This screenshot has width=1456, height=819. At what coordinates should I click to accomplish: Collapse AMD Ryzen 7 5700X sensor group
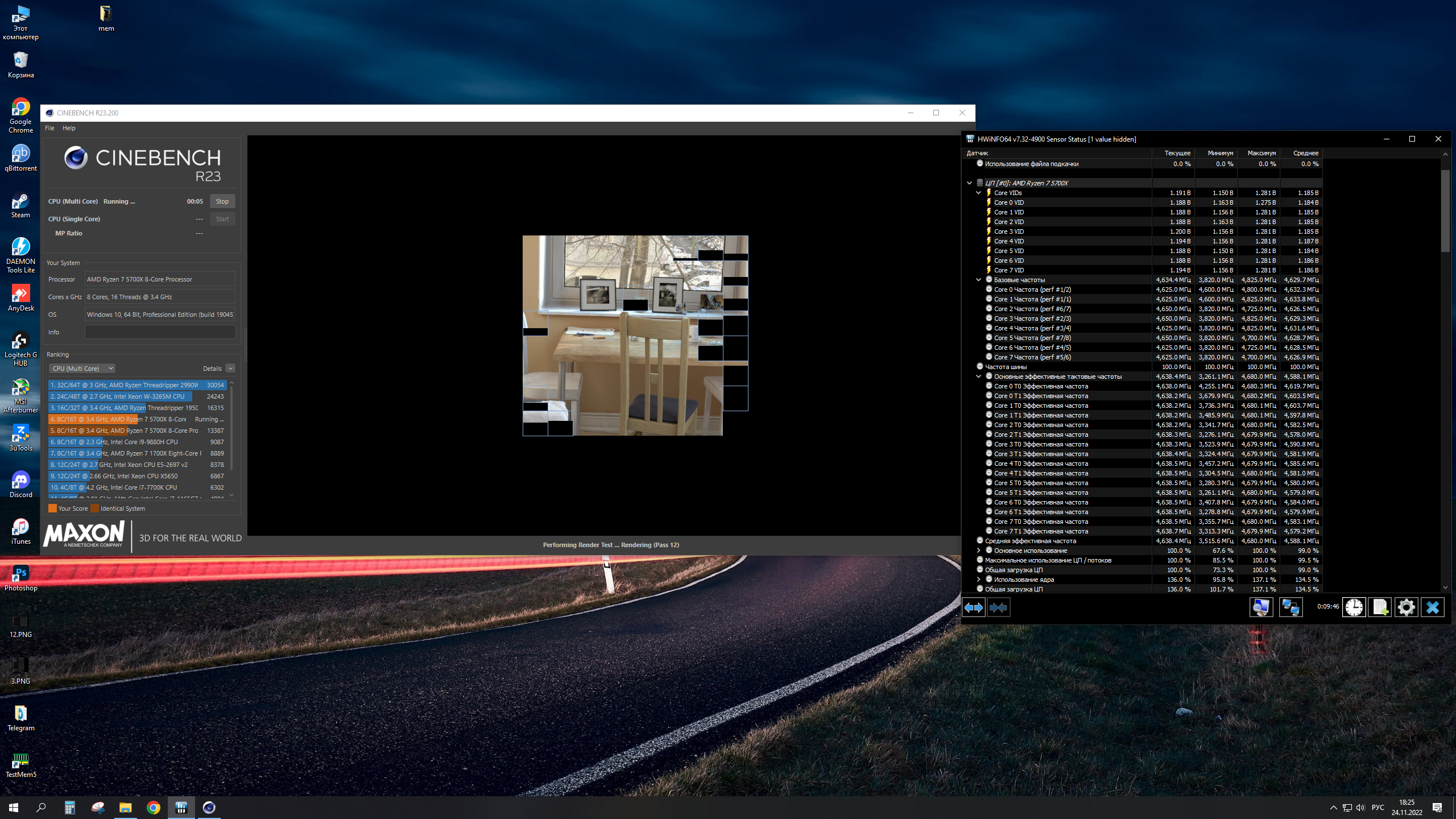tap(970, 183)
